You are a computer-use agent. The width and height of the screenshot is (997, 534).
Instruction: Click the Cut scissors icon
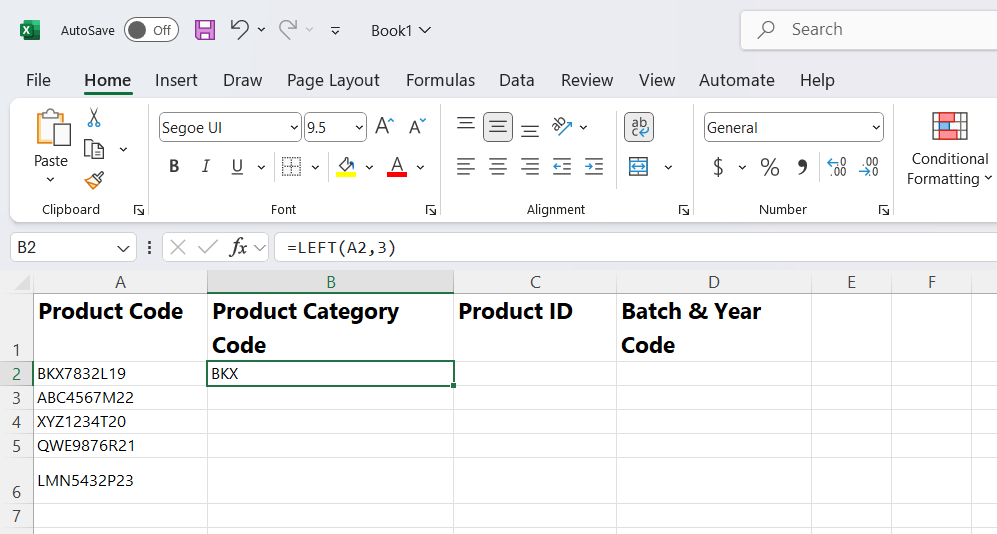point(94,118)
